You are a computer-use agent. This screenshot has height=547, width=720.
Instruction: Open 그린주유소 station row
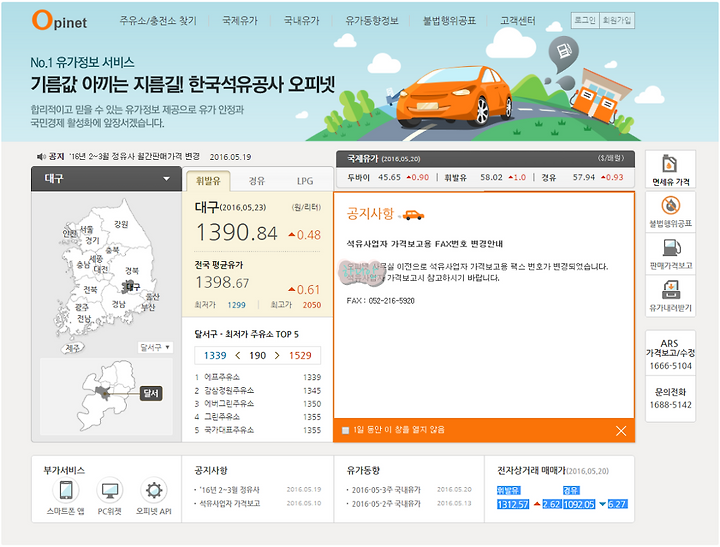[x=258, y=417]
